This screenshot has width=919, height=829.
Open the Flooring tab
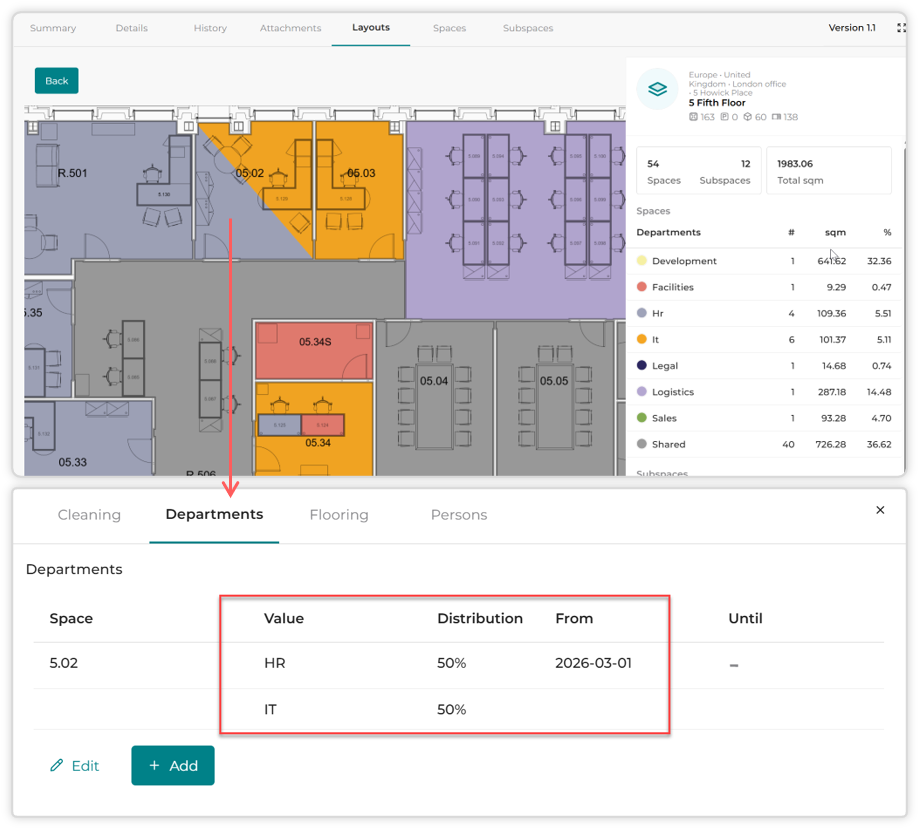(339, 515)
